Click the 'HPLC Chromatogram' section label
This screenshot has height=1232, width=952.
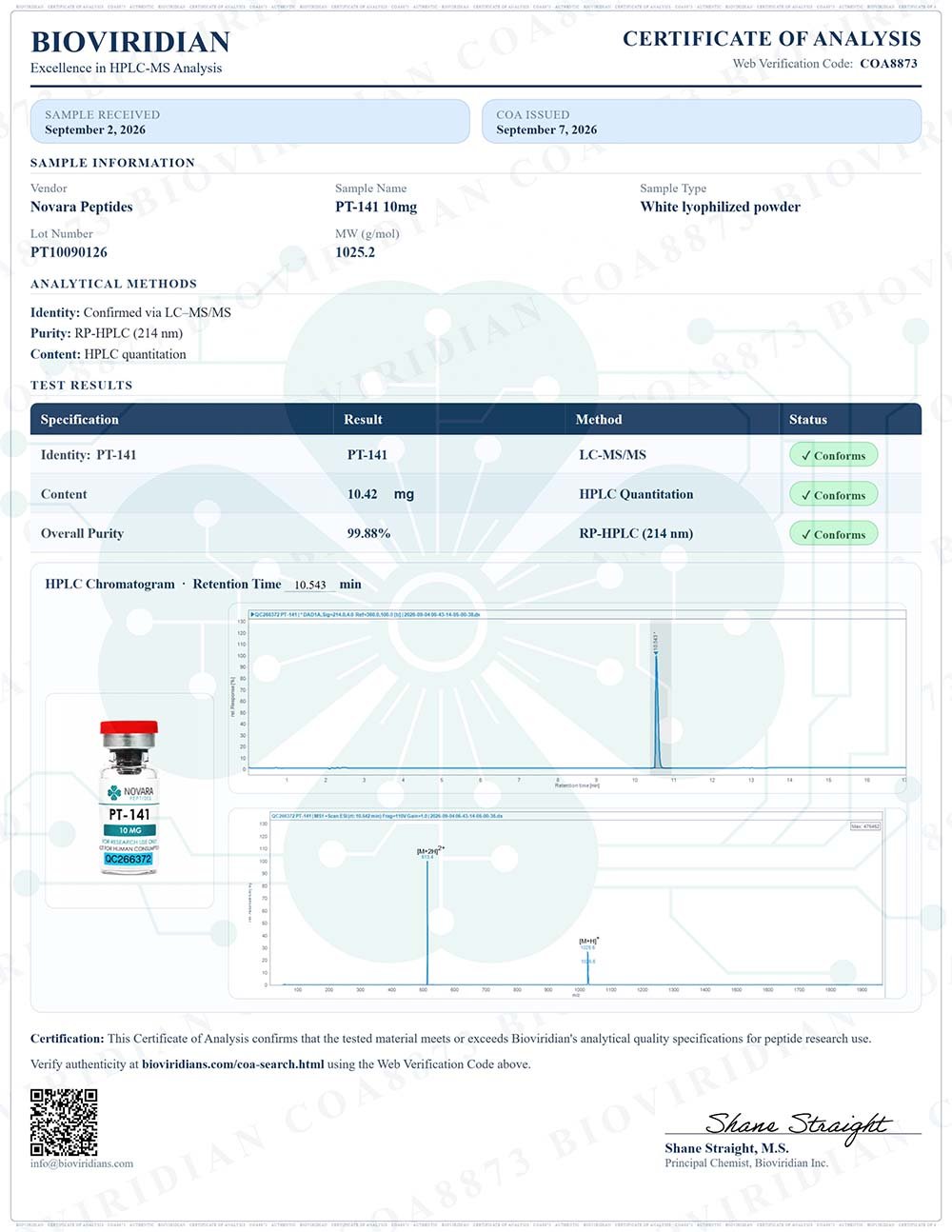click(110, 584)
